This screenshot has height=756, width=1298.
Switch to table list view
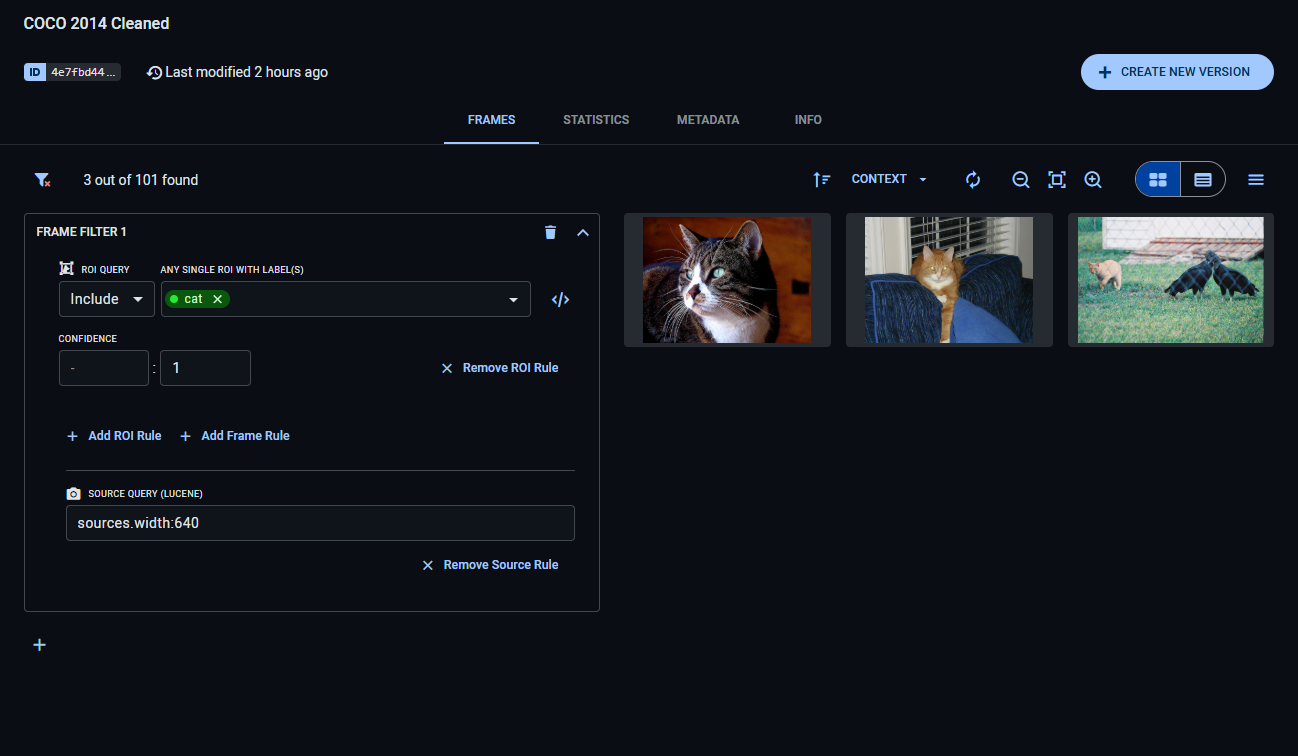[x=1203, y=180]
